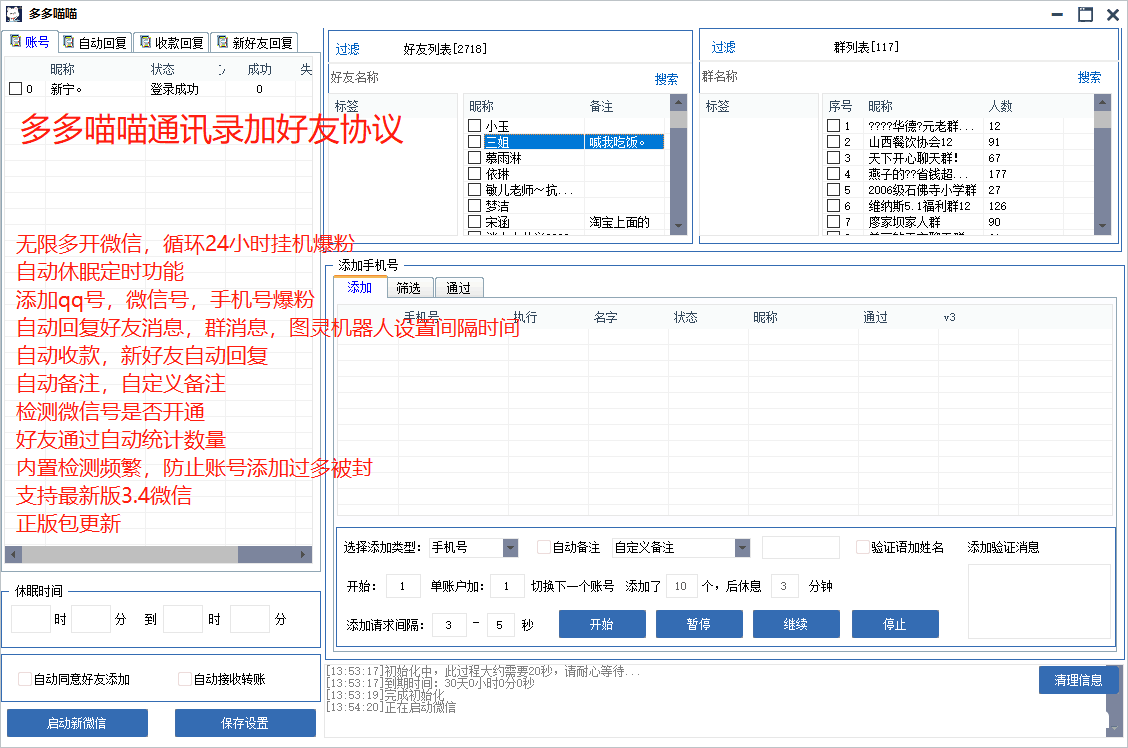Select the 筛选 tab in 添加手机号
This screenshot has width=1128, height=748.
click(409, 288)
